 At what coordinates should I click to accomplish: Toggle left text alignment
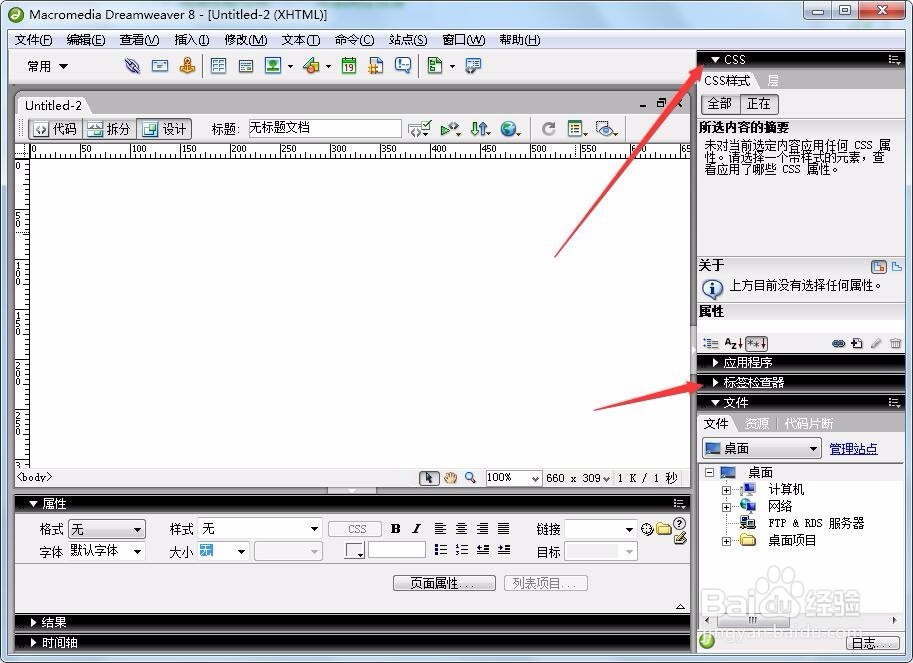[x=440, y=529]
